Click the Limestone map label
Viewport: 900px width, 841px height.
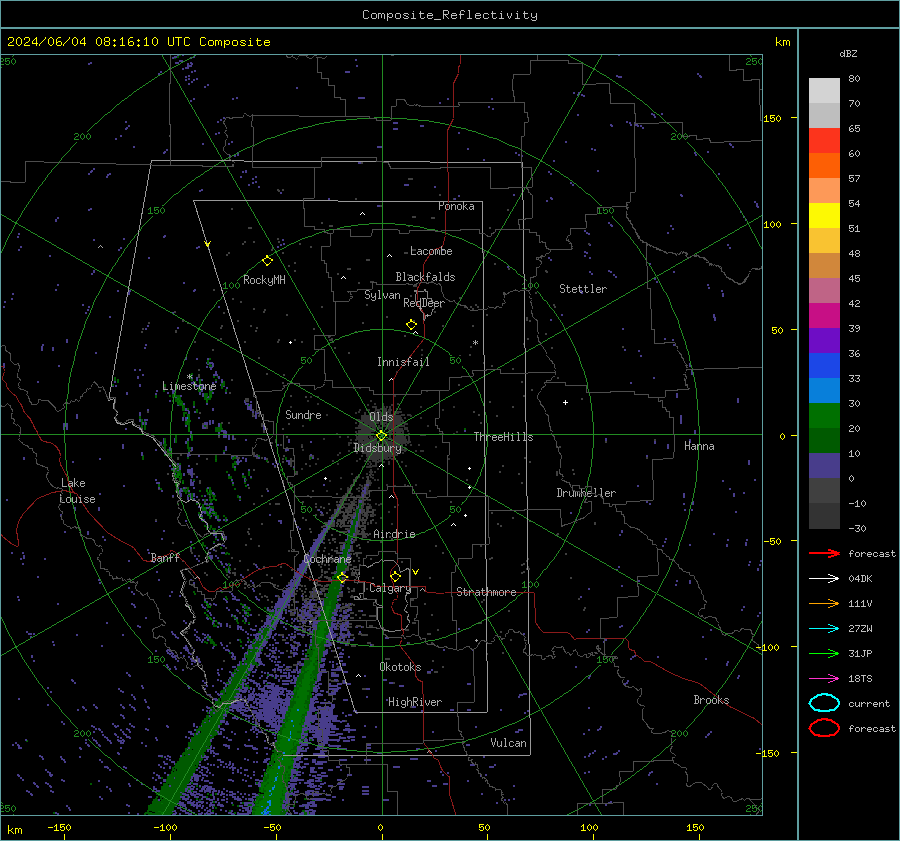click(189, 386)
